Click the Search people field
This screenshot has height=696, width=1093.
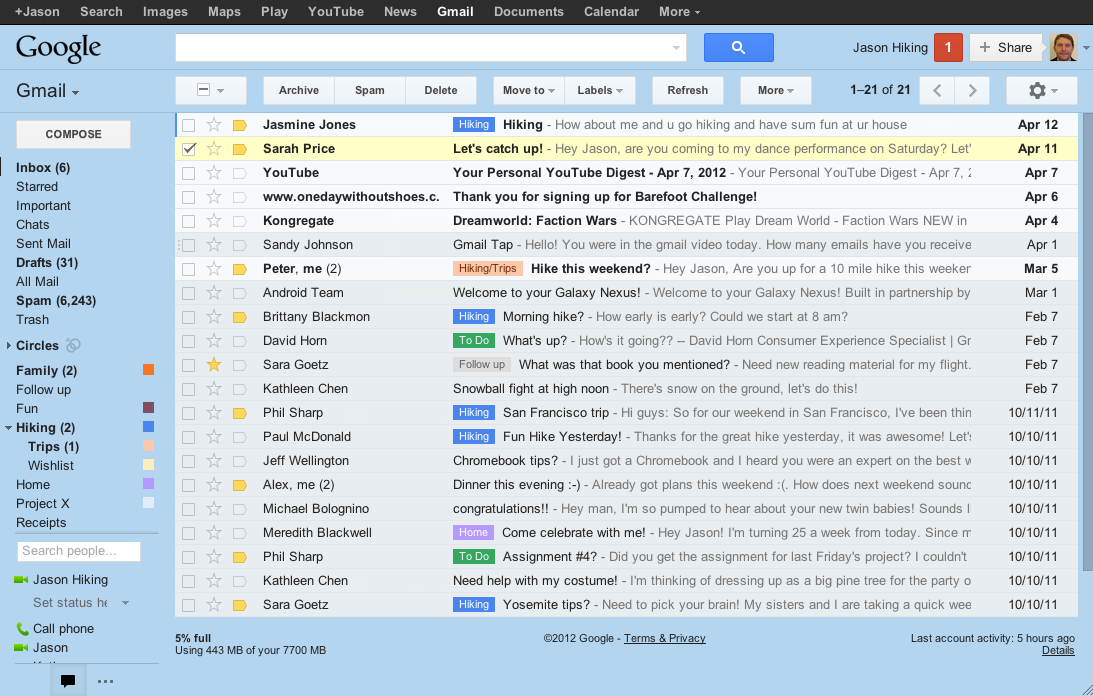(79, 551)
